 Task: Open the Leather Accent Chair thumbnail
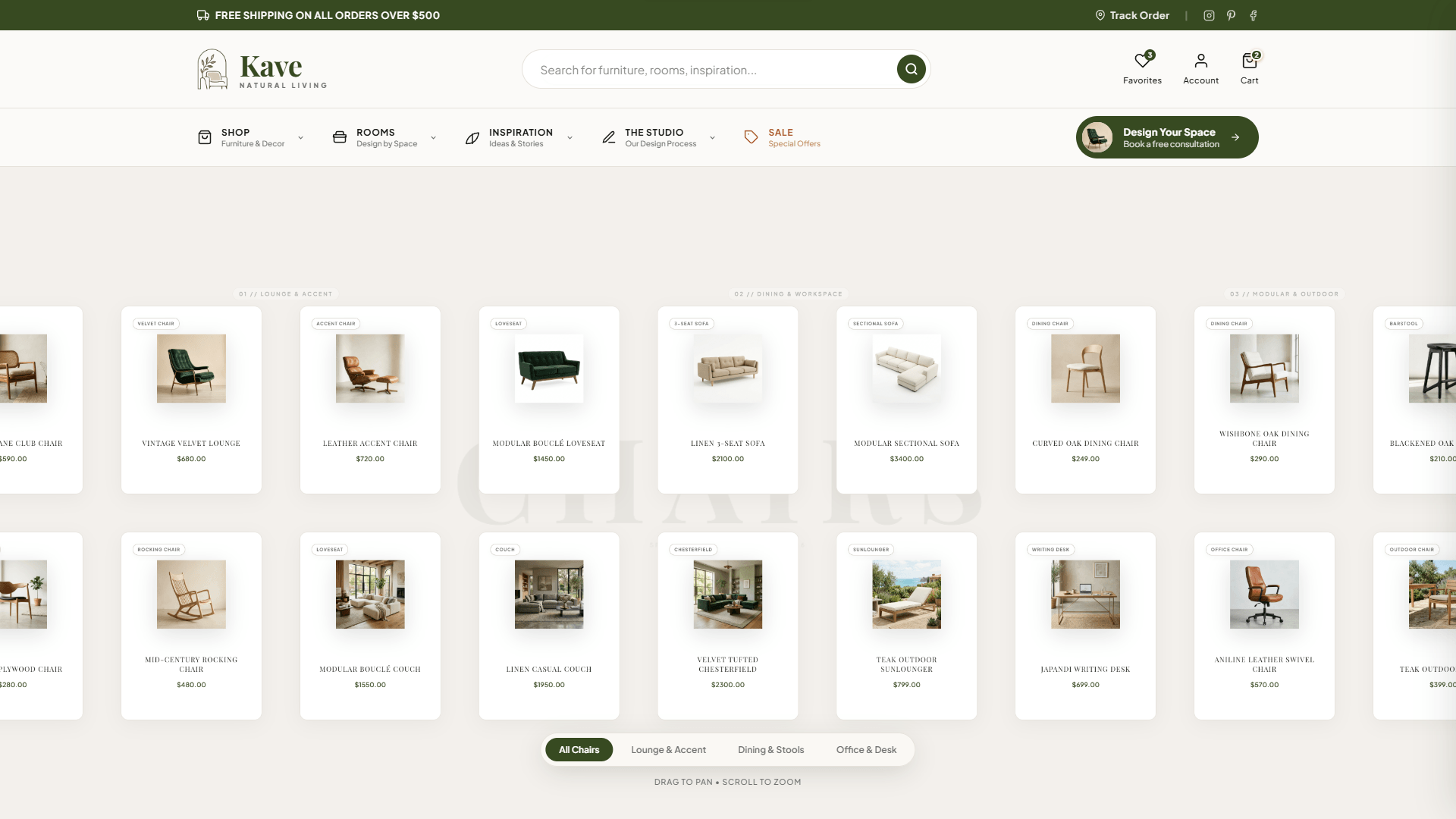(x=370, y=369)
